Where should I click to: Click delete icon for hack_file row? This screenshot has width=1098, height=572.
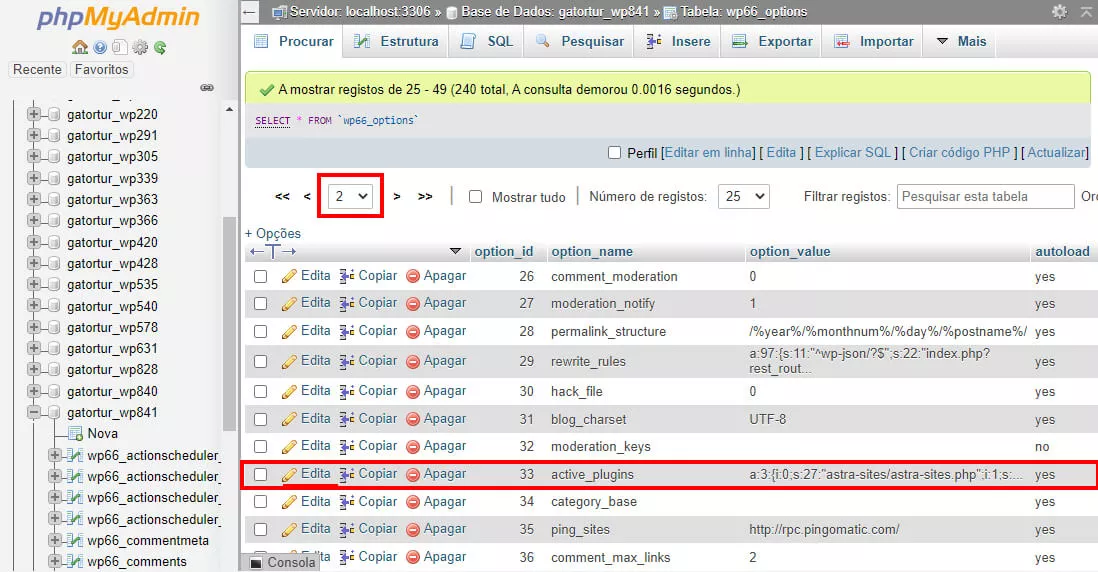(413, 392)
